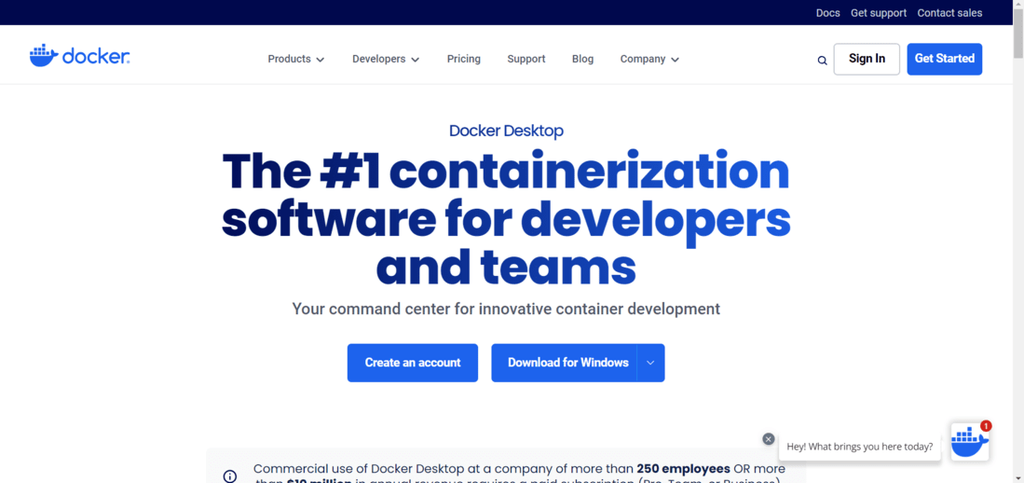Image resolution: width=1024 pixels, height=483 pixels.
Task: Open the Support menu item
Action: (526, 59)
